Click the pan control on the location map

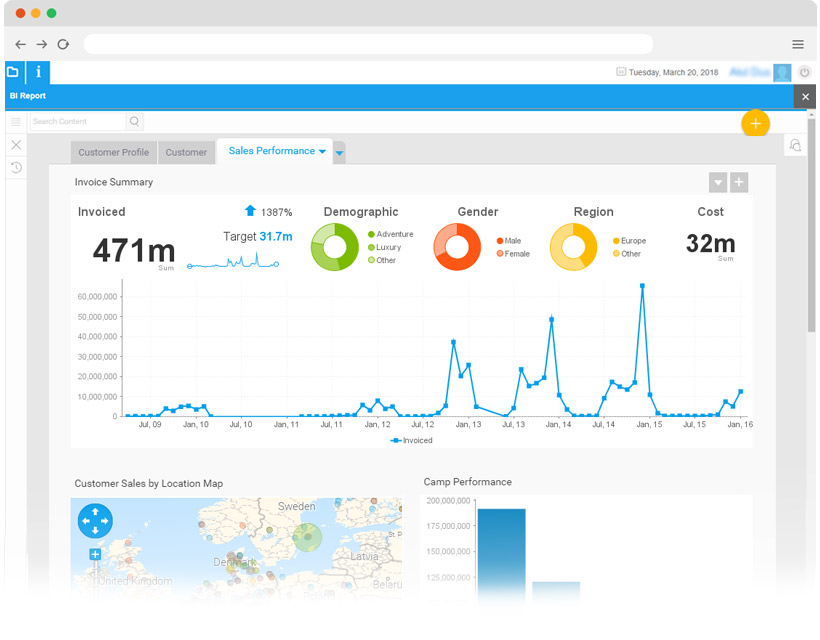click(93, 521)
